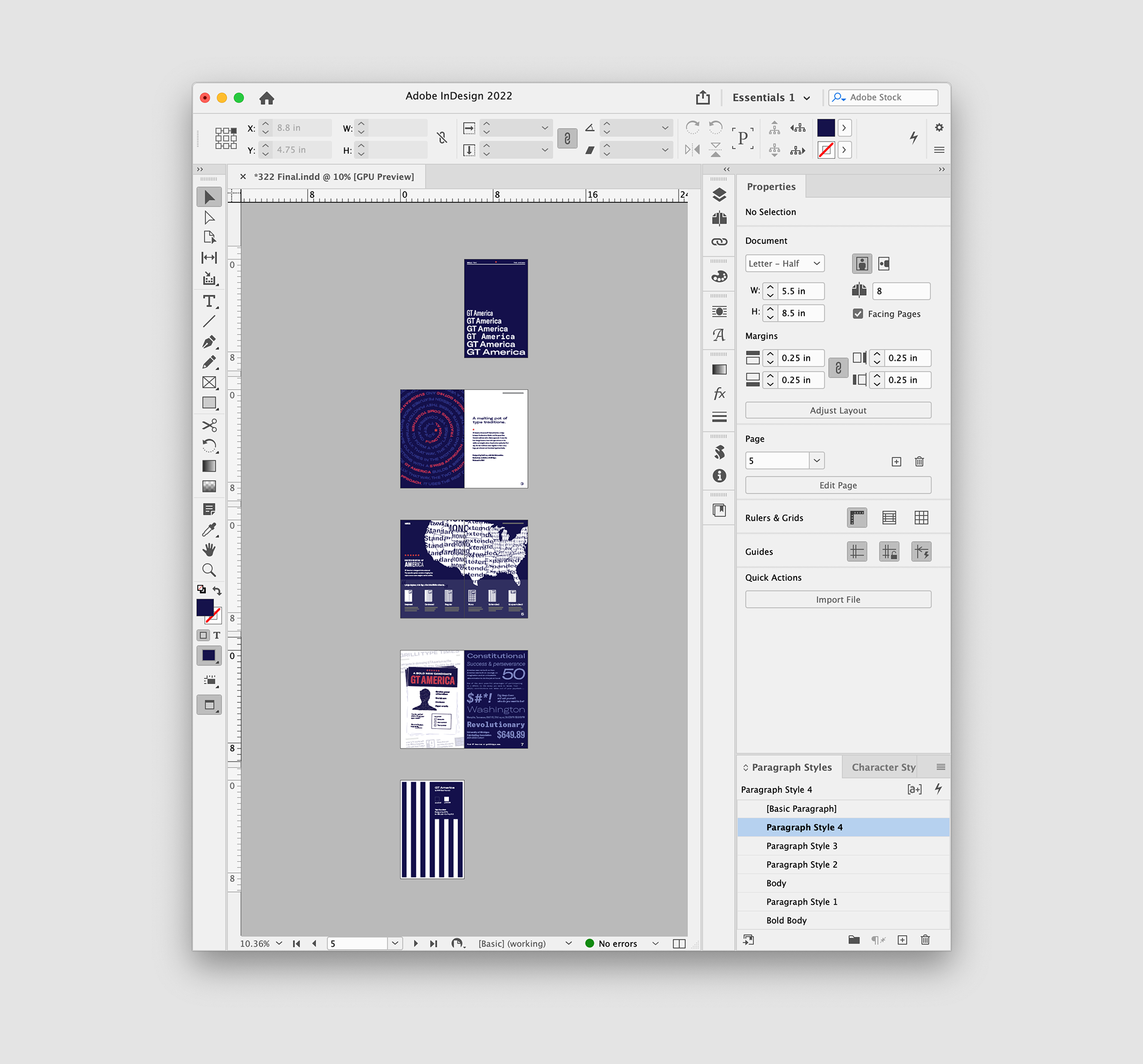Screen dimensions: 1143x1064
Task: Open the Layers panel icon
Action: [719, 195]
